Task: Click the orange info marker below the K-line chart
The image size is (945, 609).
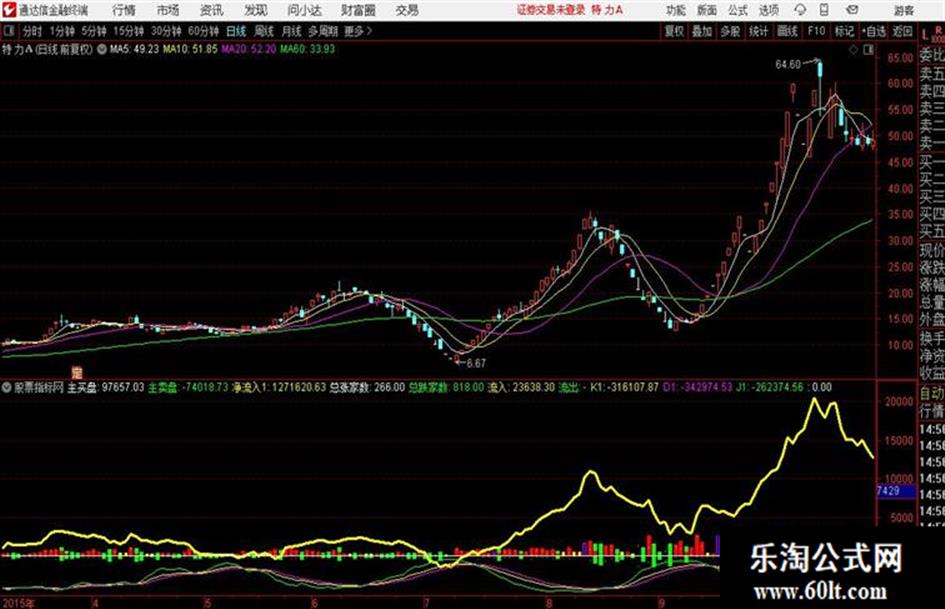Action: 77,371
